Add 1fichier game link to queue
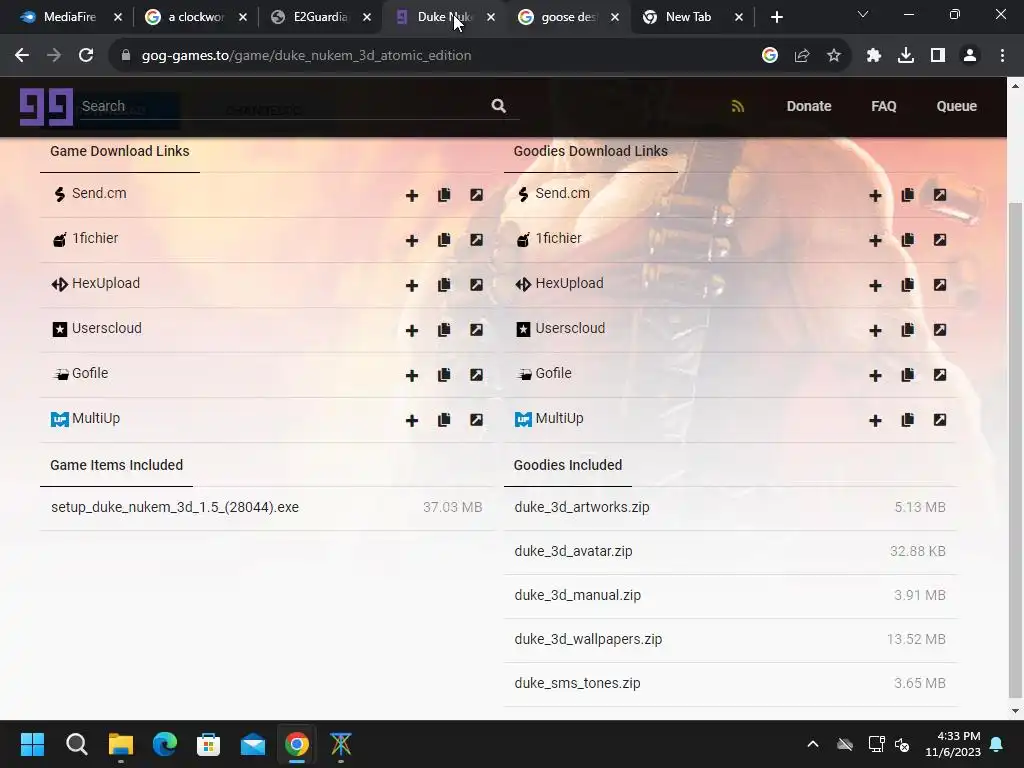Screen dimensions: 1024x768 411,240
